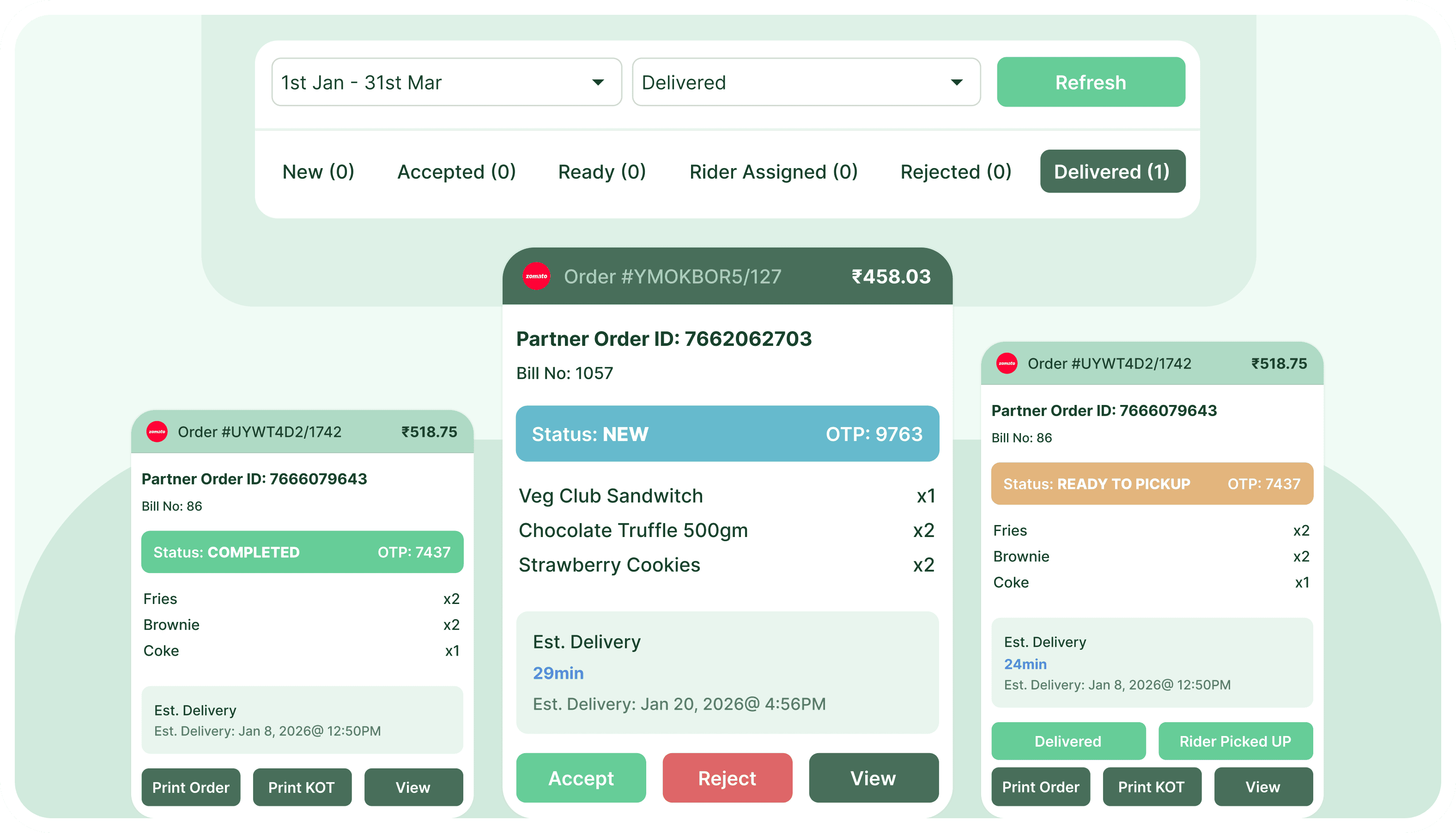Reject the new order #YMOKBOR5/127
The height and width of the screenshot is (833, 1456).
pyautogui.click(x=727, y=778)
